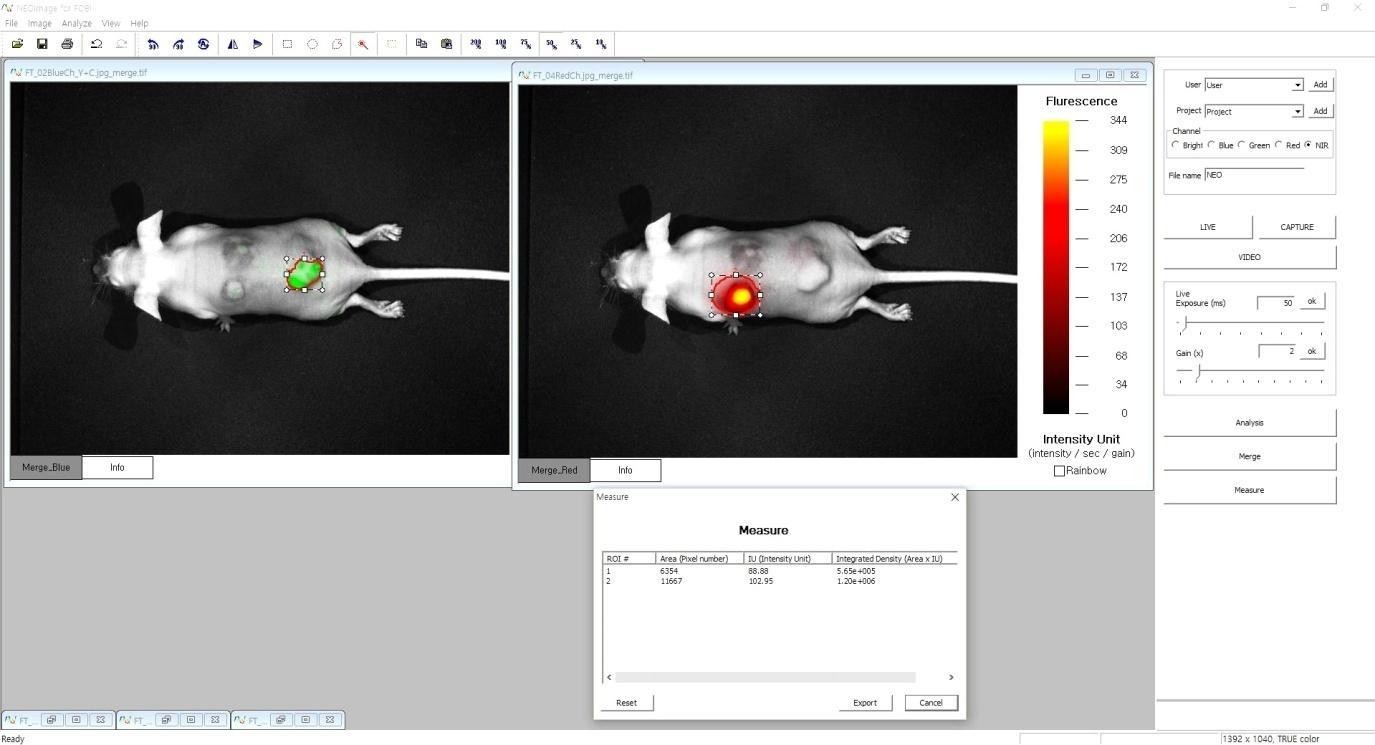Click the Paste icon in toolbar
This screenshot has height=745, width=1375.
[446, 44]
